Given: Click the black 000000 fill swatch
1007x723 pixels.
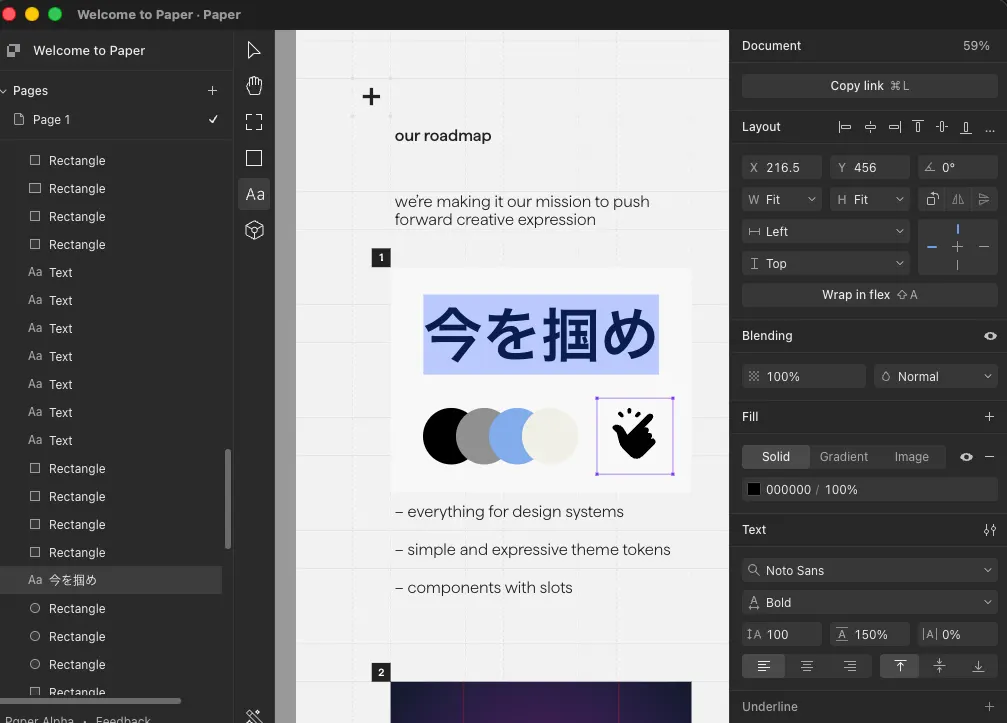Looking at the screenshot, I should [753, 489].
